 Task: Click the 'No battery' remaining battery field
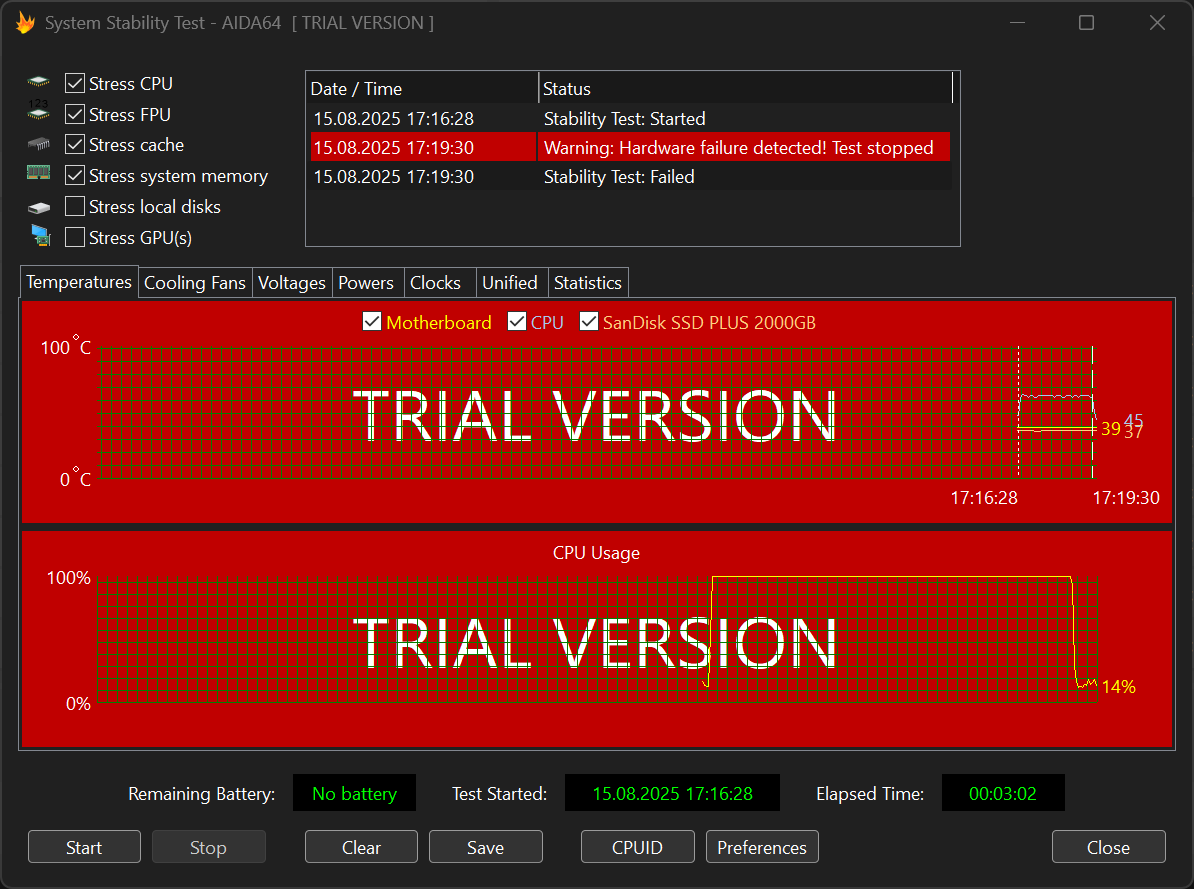355,793
